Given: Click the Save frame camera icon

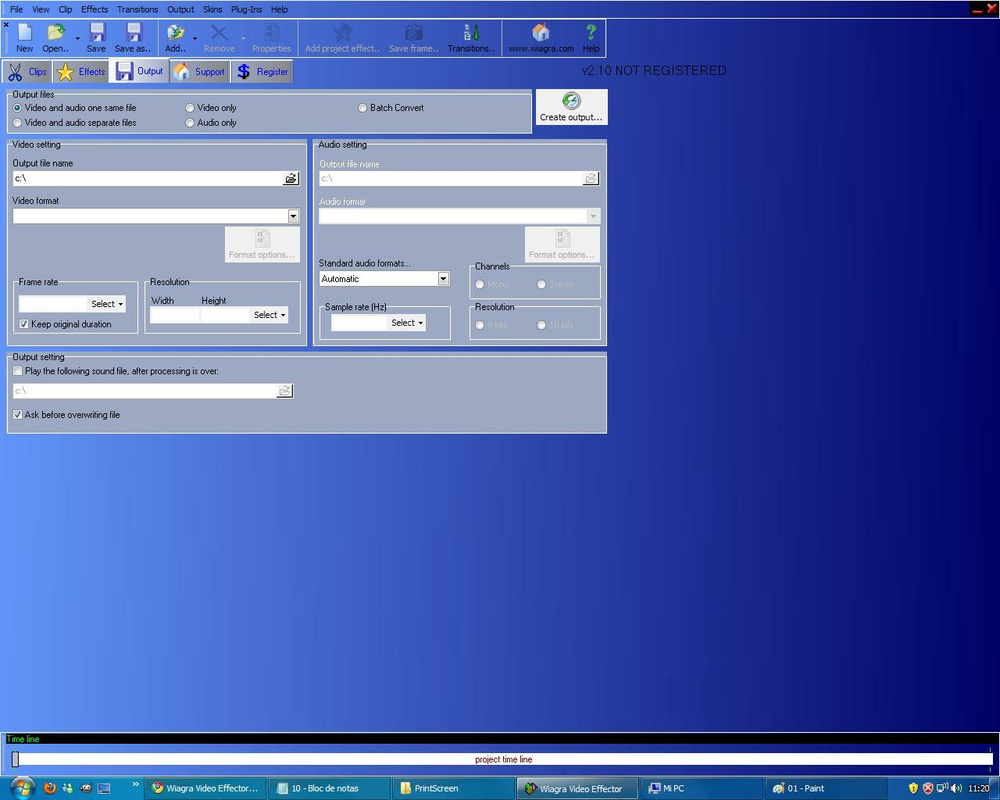Looking at the screenshot, I should (x=414, y=38).
